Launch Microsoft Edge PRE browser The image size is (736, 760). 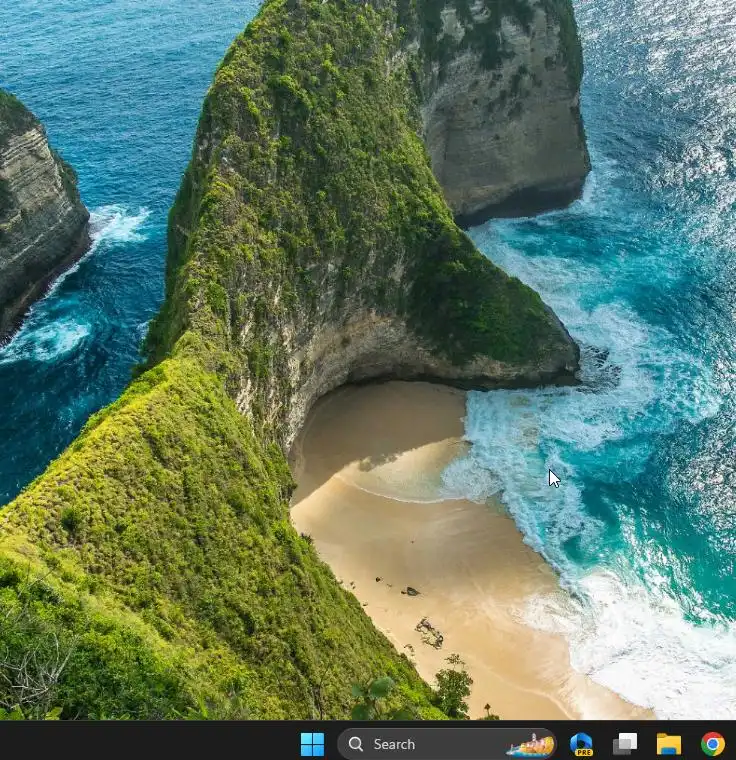click(x=581, y=744)
